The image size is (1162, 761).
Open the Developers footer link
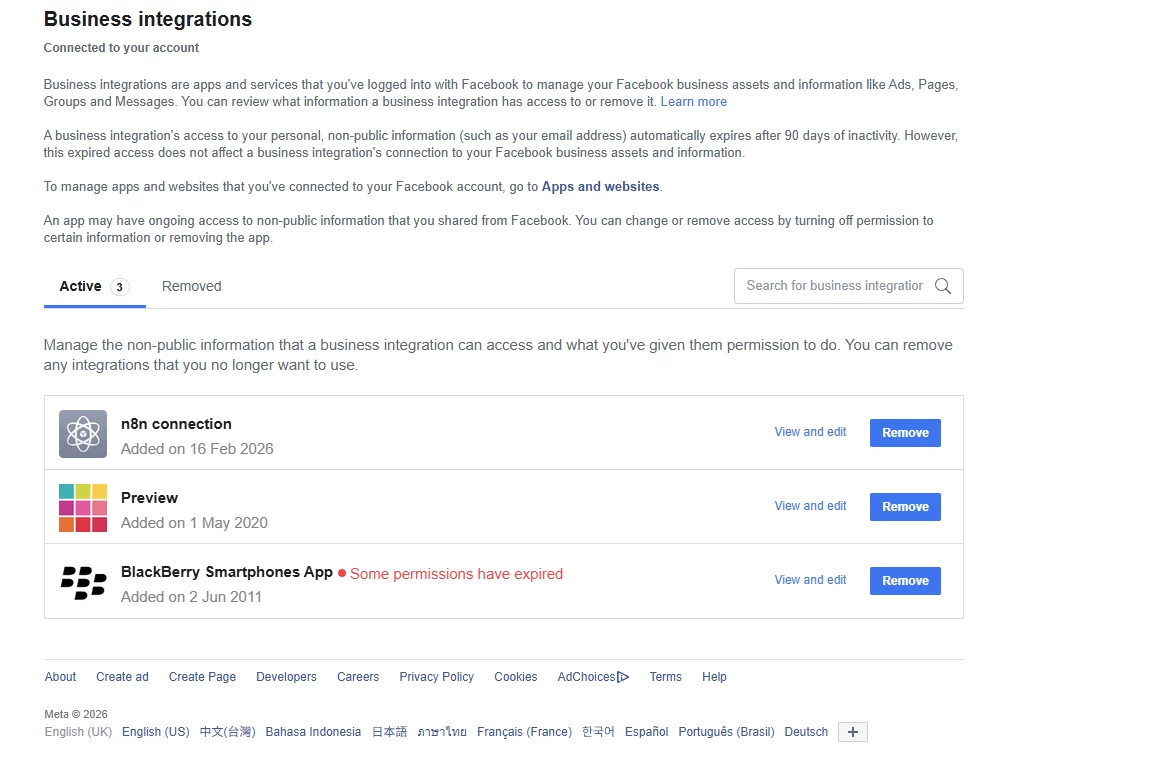click(286, 677)
